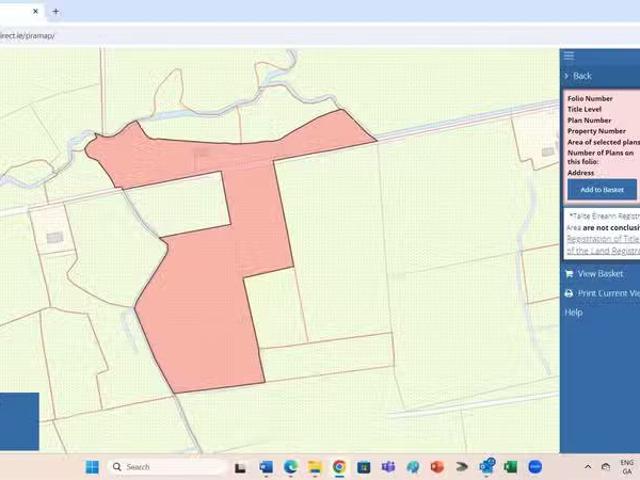Follow the Registration of Title link

coord(603,239)
